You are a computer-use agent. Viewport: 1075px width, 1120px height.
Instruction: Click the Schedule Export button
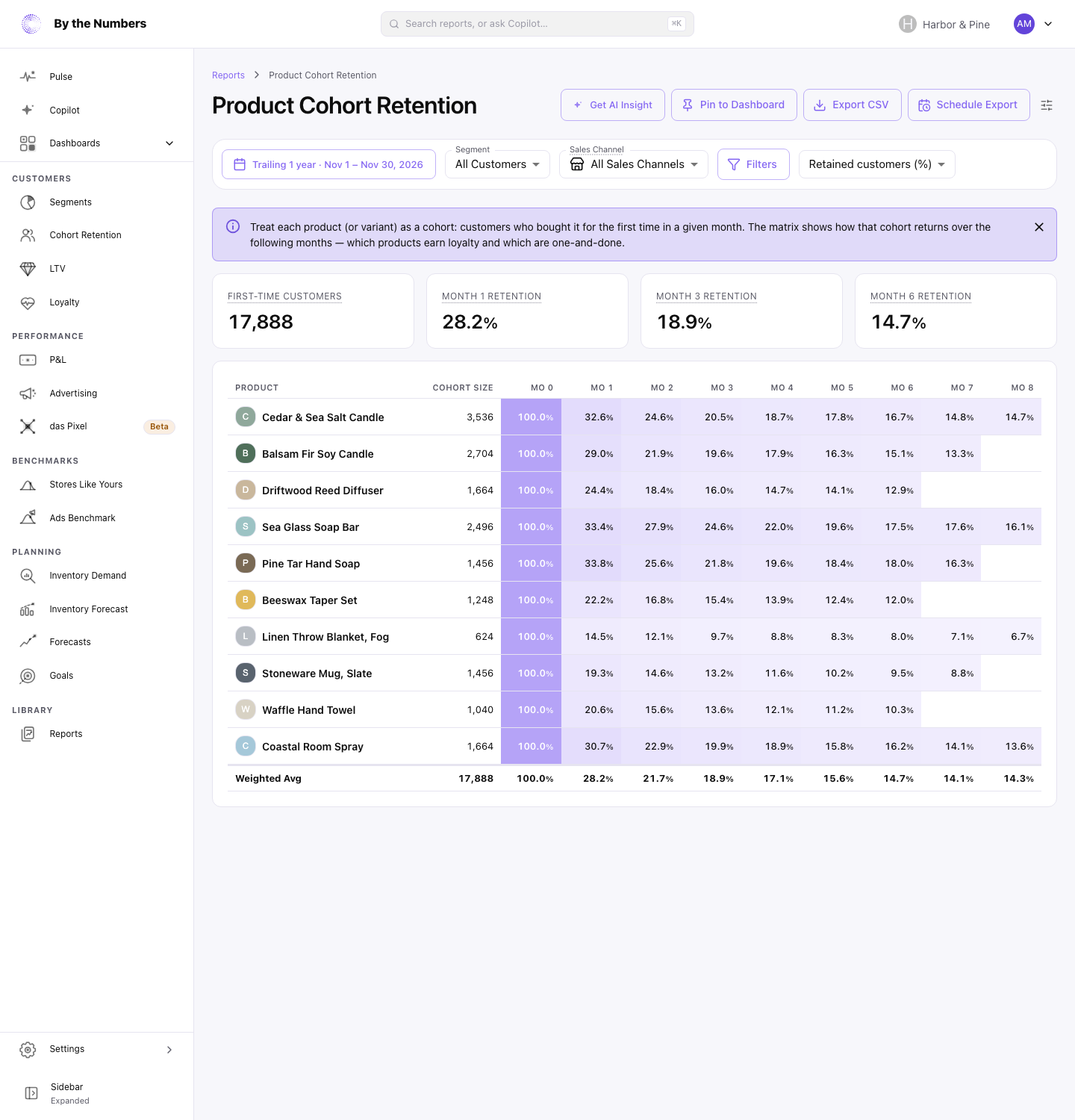pyautogui.click(x=969, y=105)
